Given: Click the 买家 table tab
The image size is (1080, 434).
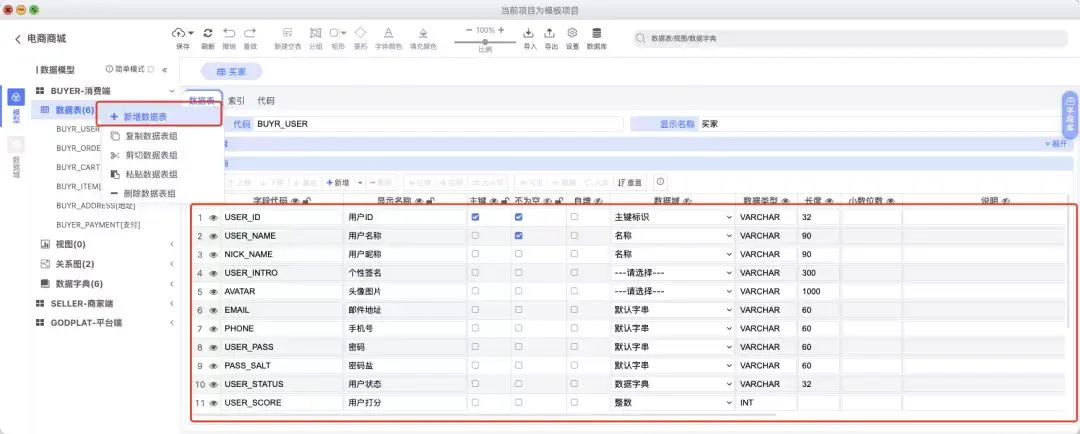Looking at the screenshot, I should [231, 72].
